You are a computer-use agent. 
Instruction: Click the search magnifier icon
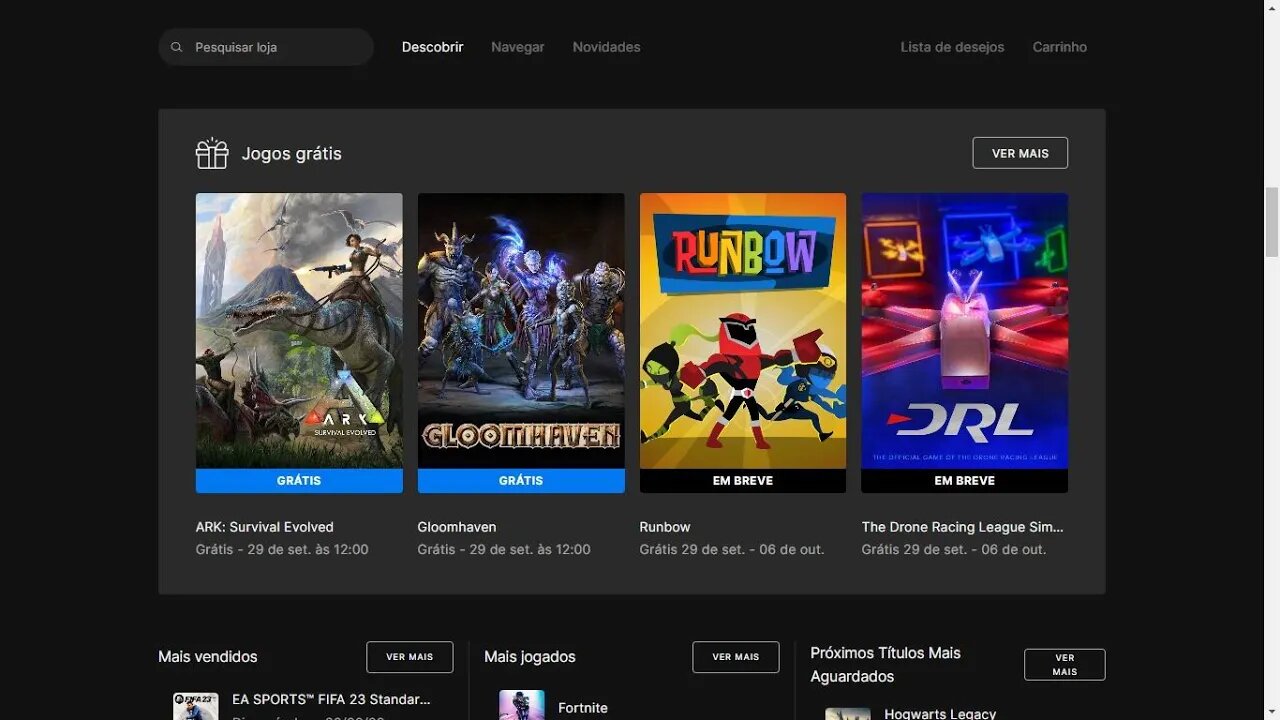click(176, 47)
